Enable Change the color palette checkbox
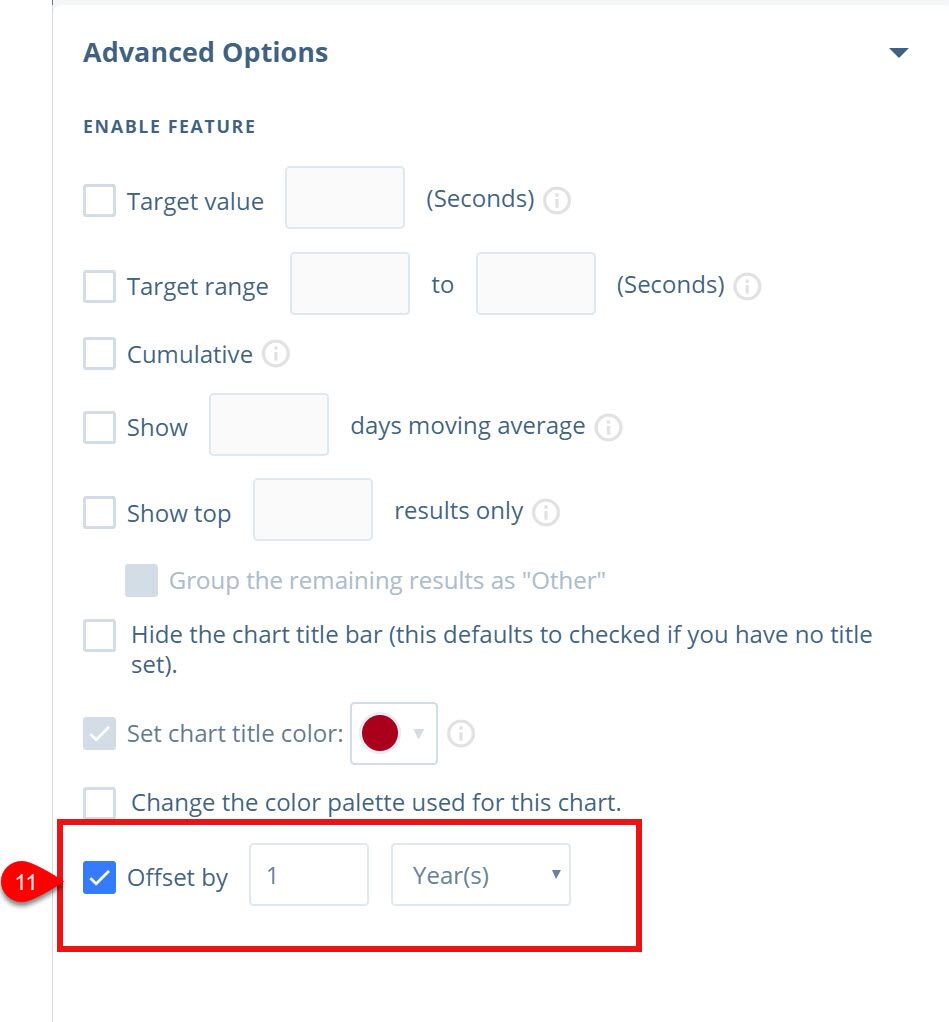The width and height of the screenshot is (949, 1022). (x=99, y=802)
